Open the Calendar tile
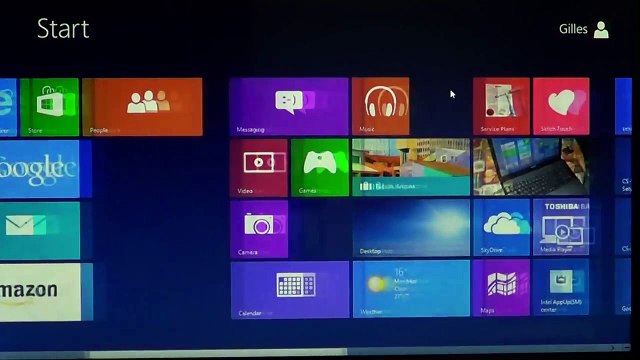The image size is (640, 360). pos(290,290)
